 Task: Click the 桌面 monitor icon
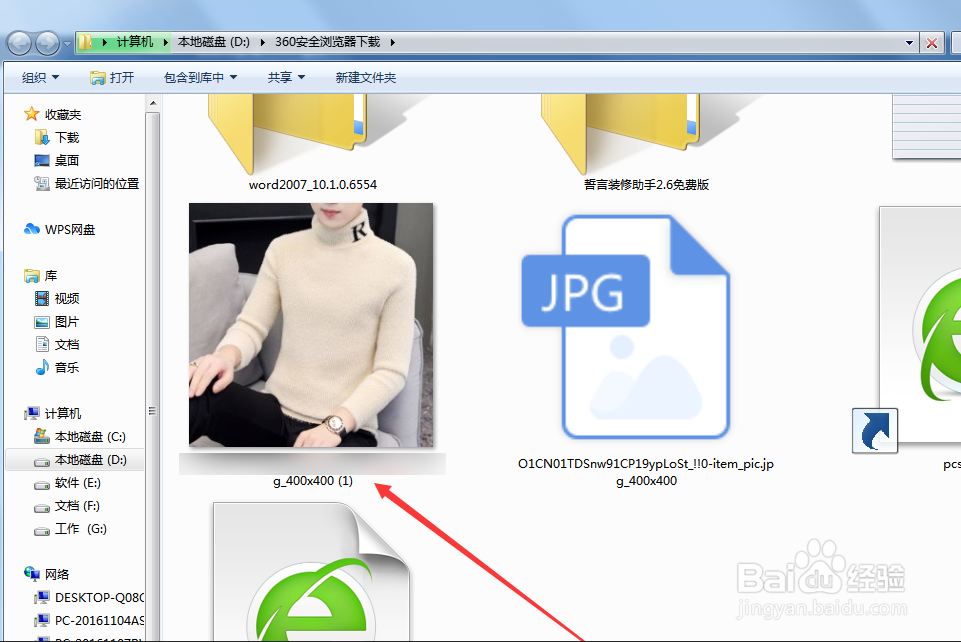(42, 160)
